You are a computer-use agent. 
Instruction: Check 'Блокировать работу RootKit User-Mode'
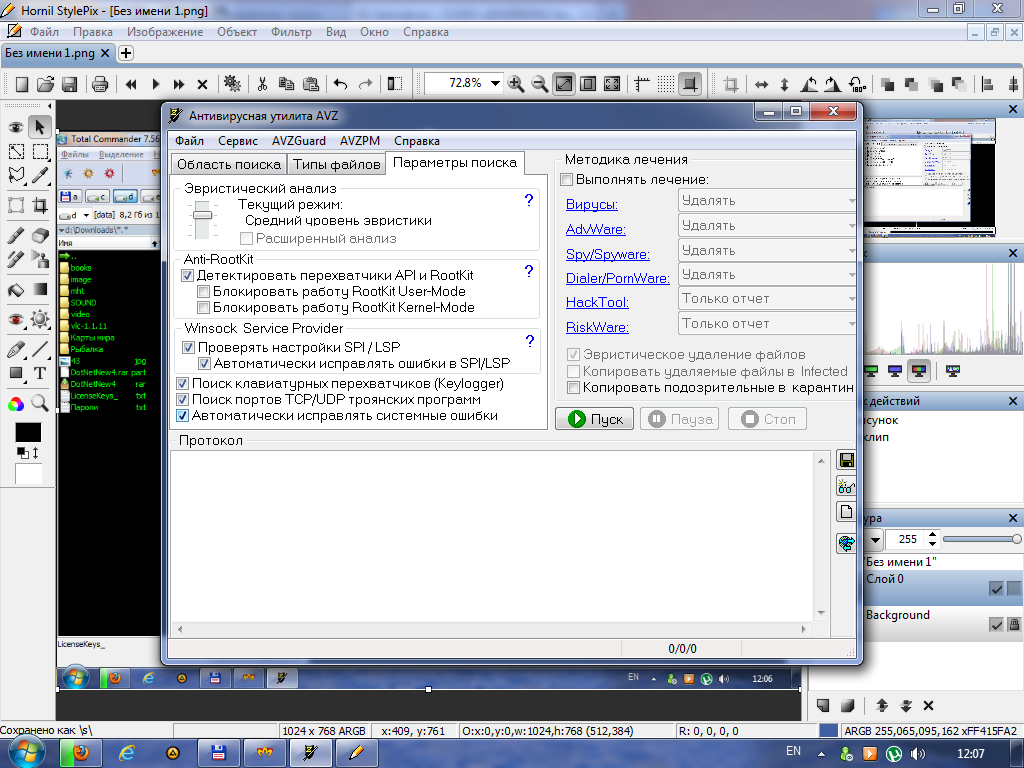[203, 291]
